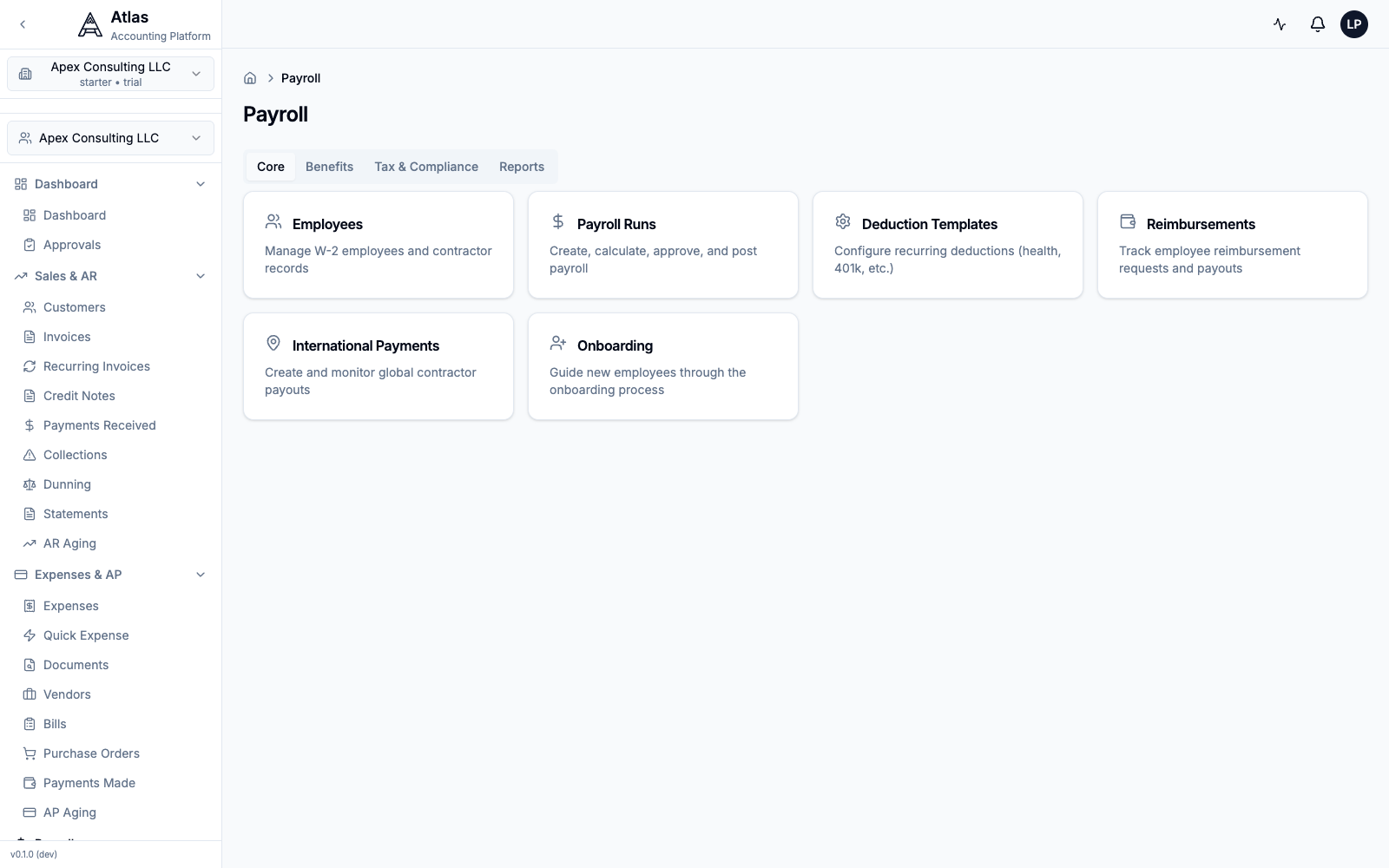This screenshot has width=1389, height=868.
Task: Click the Sales & AR section label
Action: 66,276
